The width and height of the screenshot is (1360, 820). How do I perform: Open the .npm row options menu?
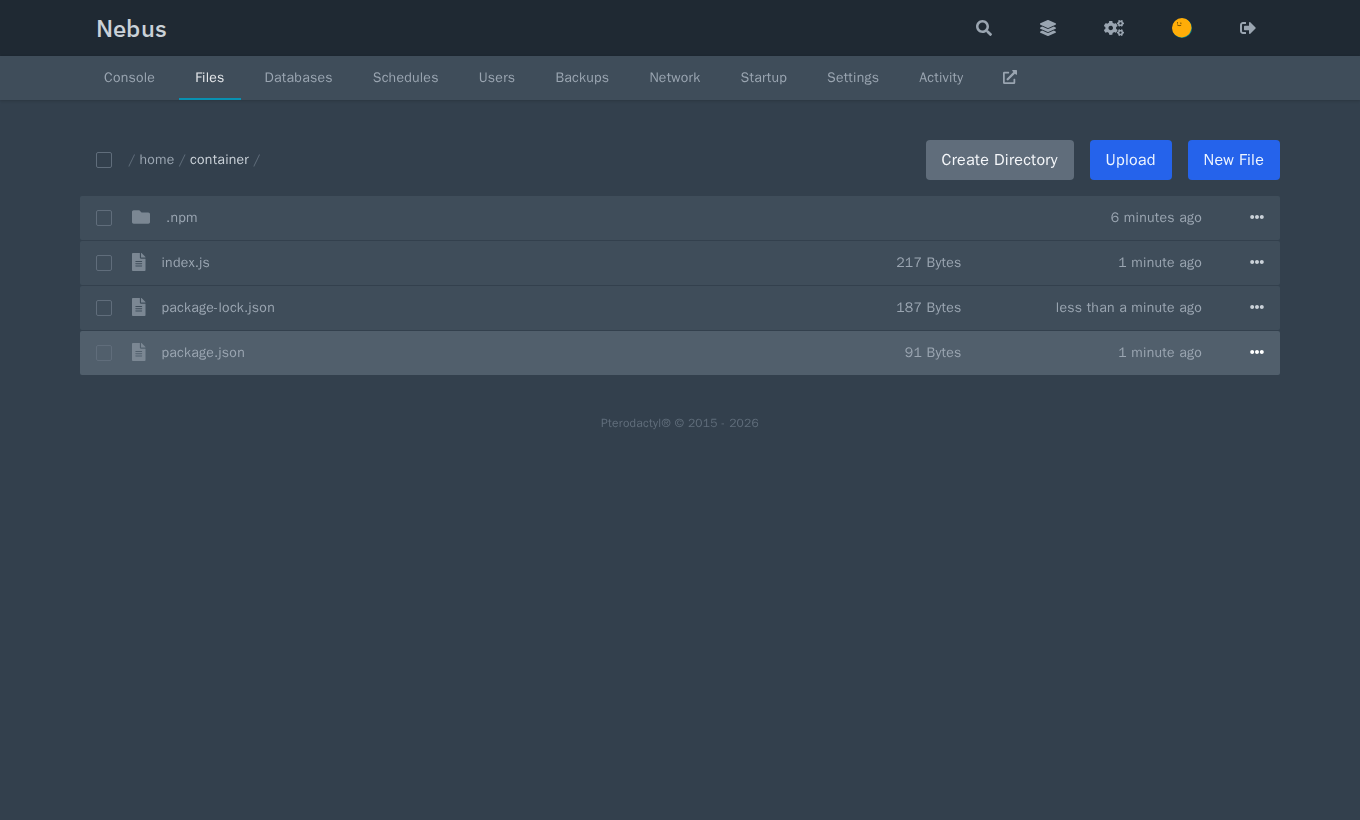coord(1257,217)
